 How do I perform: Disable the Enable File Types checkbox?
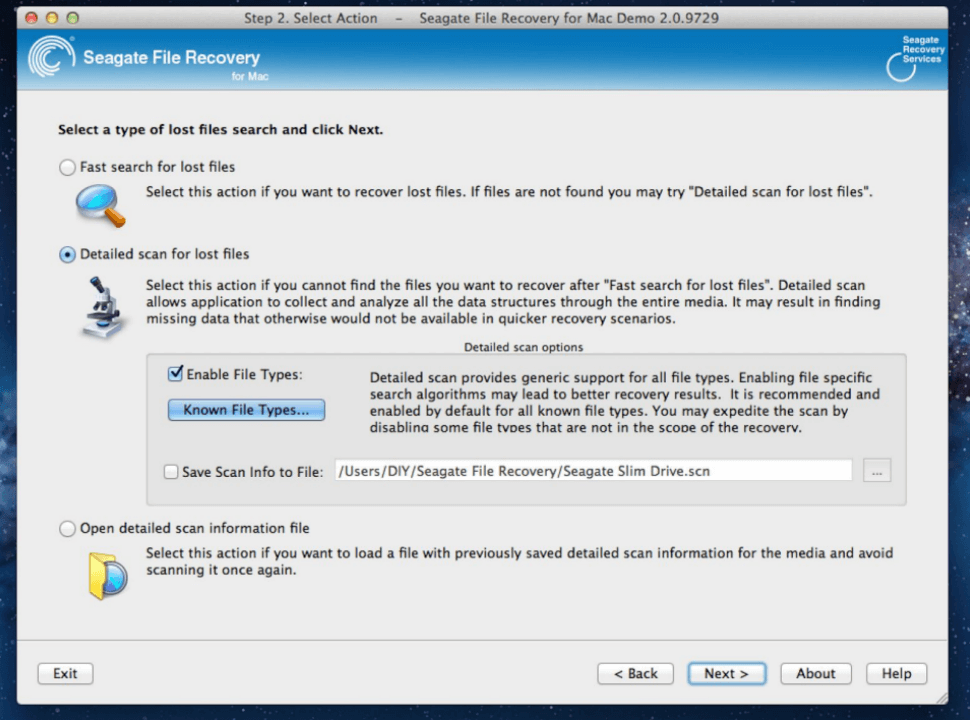click(x=176, y=374)
